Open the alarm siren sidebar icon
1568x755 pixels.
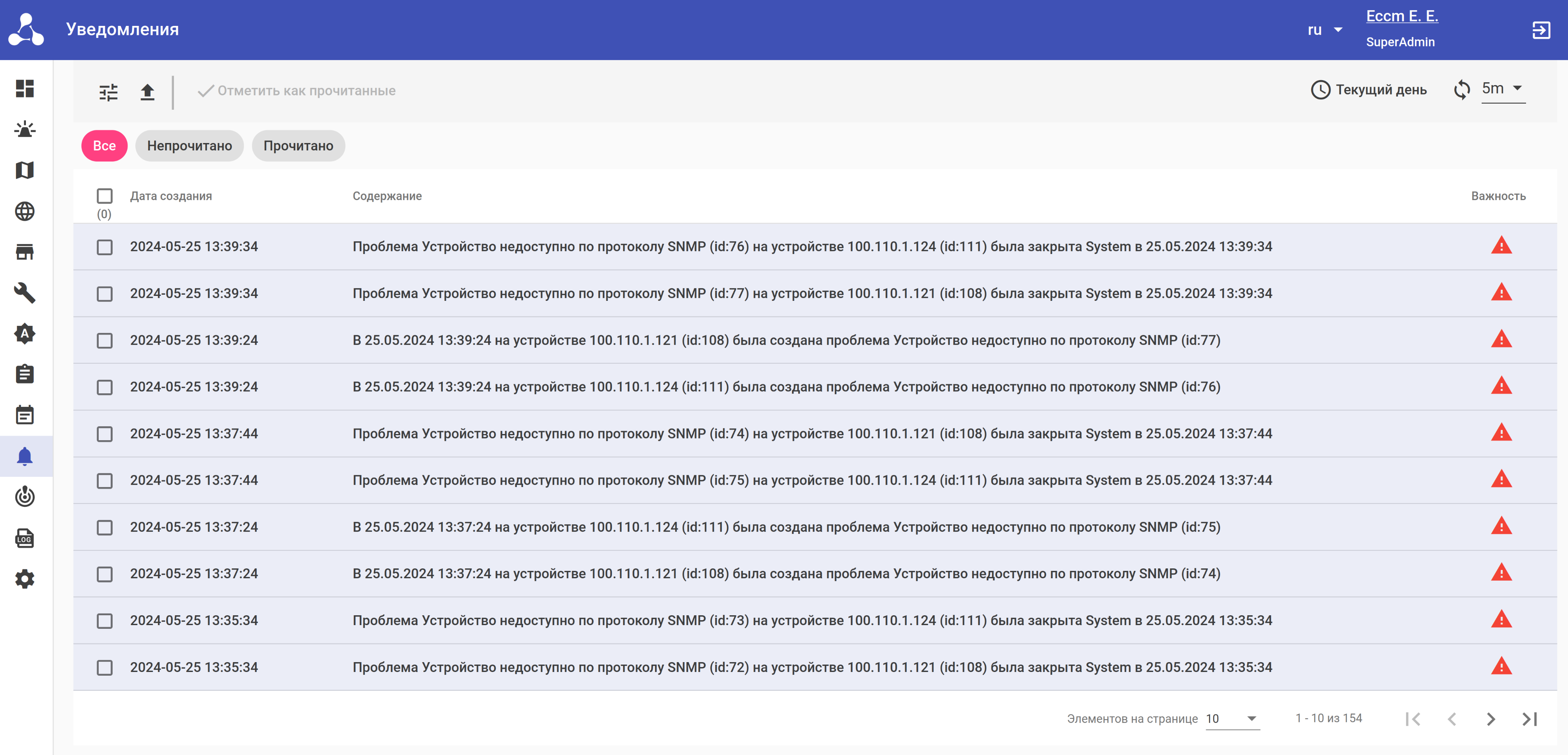pos(25,129)
